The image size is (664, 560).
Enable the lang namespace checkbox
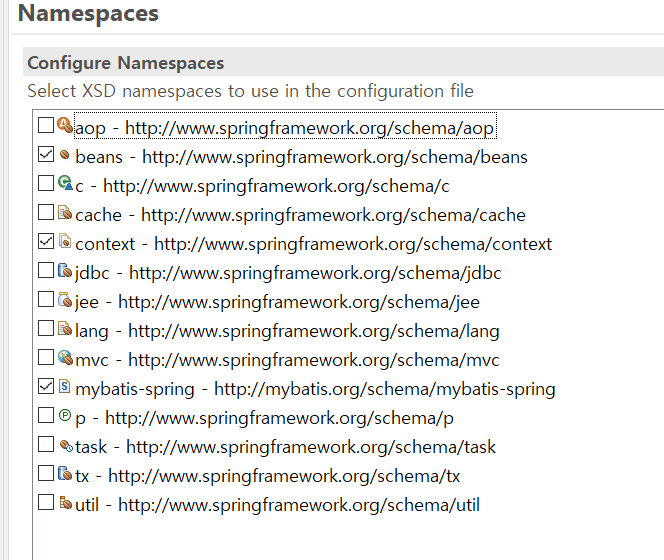coord(46,328)
